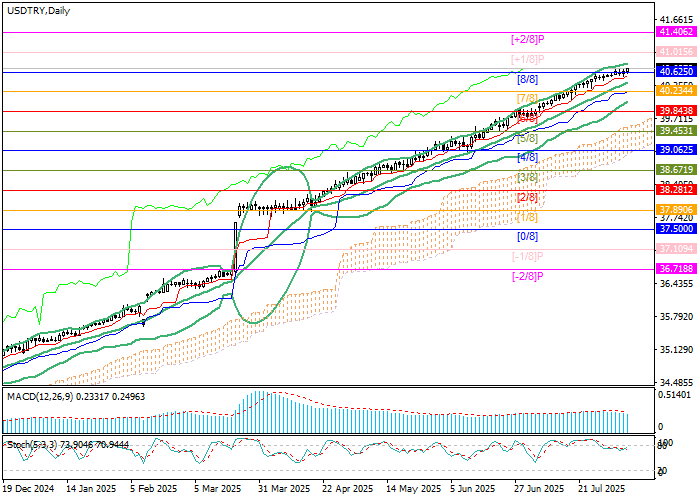Image resolution: width=700 pixels, height=500 pixels.
Task: Click the red 38.2812 price tag
Action: click(x=676, y=190)
